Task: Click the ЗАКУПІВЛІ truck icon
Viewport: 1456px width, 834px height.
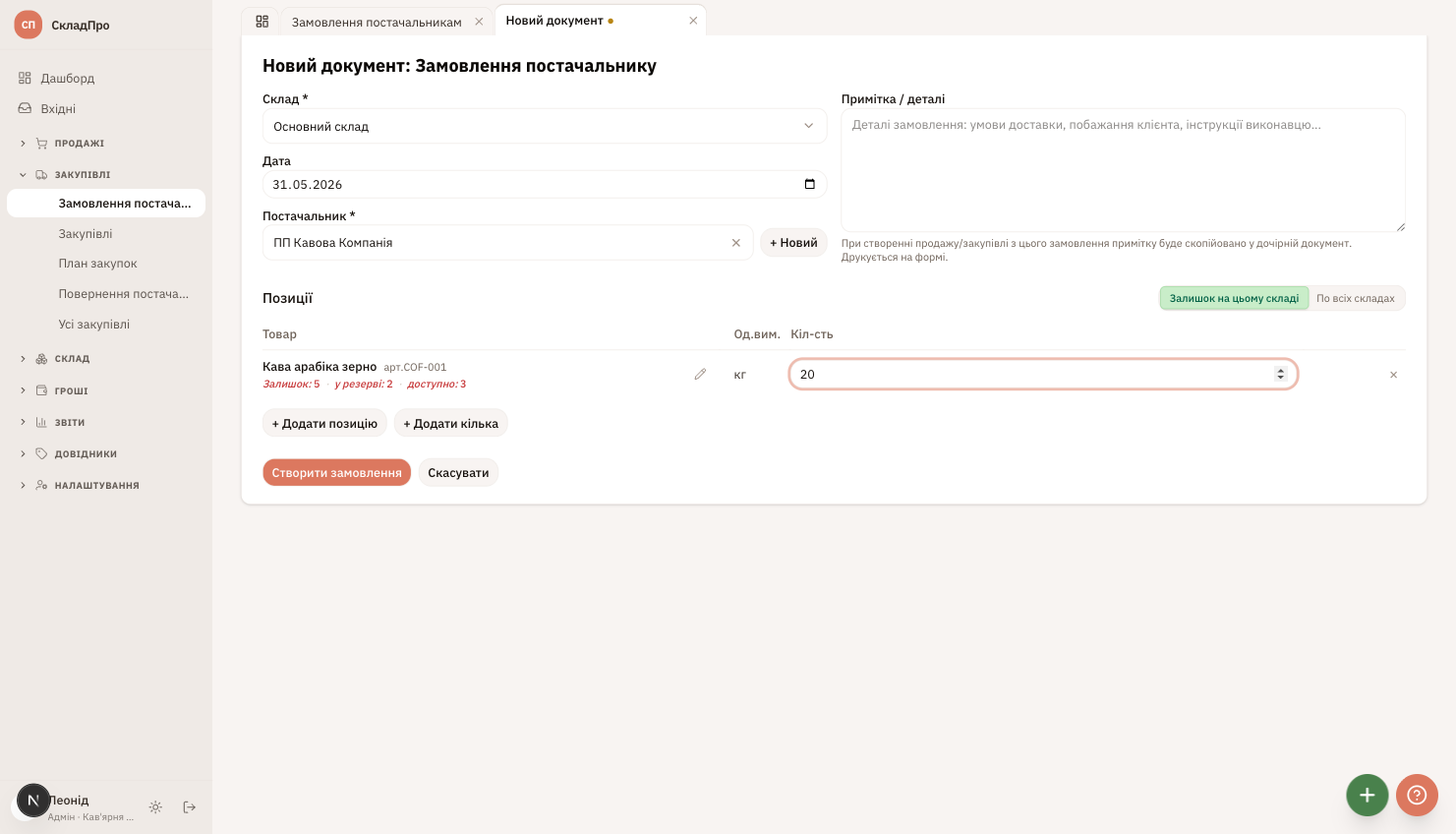Action: (41, 175)
